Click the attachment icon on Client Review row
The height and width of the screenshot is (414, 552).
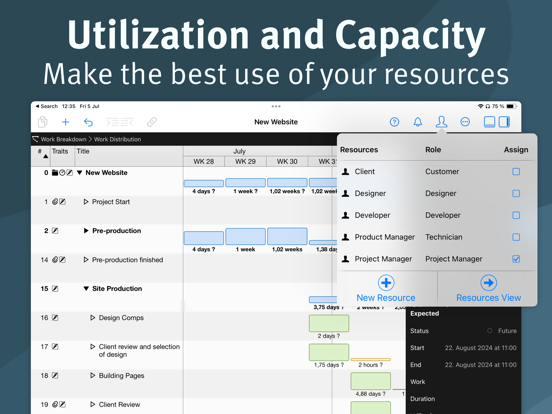[x=55, y=404]
